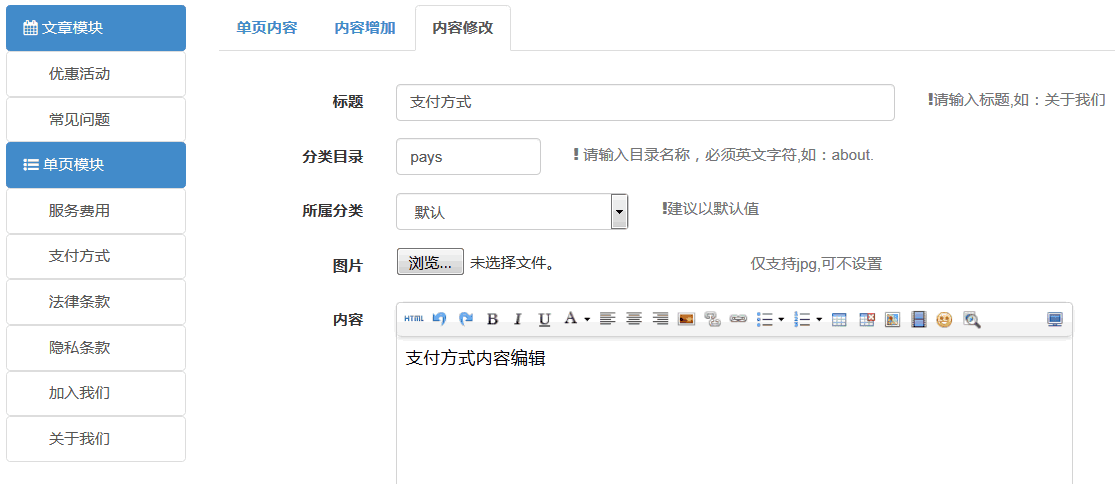Toggle bold formatting in editor

[x=492, y=319]
